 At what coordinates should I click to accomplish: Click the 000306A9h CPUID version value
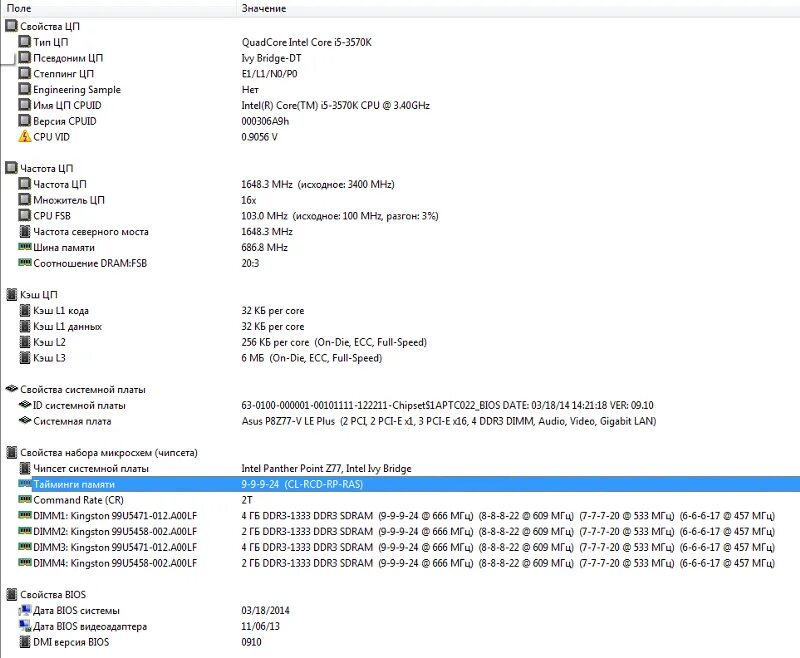click(265, 121)
